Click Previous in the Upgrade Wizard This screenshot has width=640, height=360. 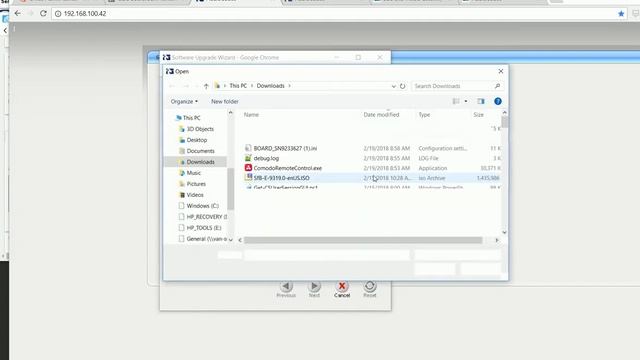pyautogui.click(x=286, y=289)
